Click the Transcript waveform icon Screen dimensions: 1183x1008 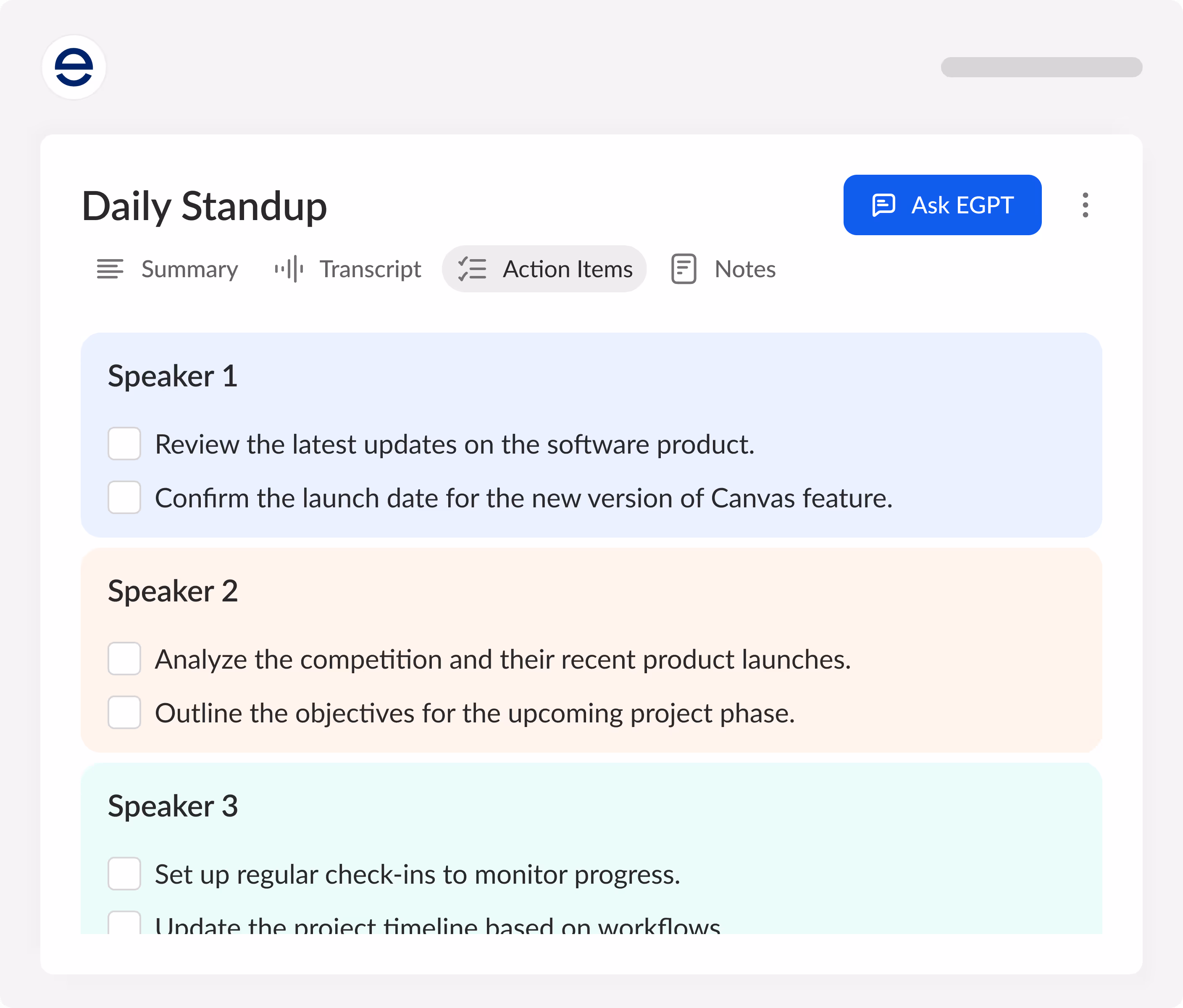point(289,269)
